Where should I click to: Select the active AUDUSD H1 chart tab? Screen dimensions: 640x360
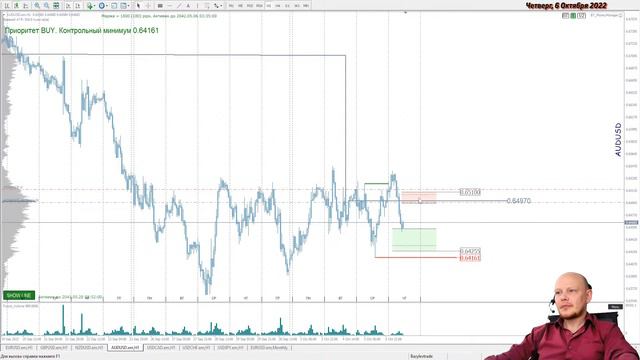125,348
